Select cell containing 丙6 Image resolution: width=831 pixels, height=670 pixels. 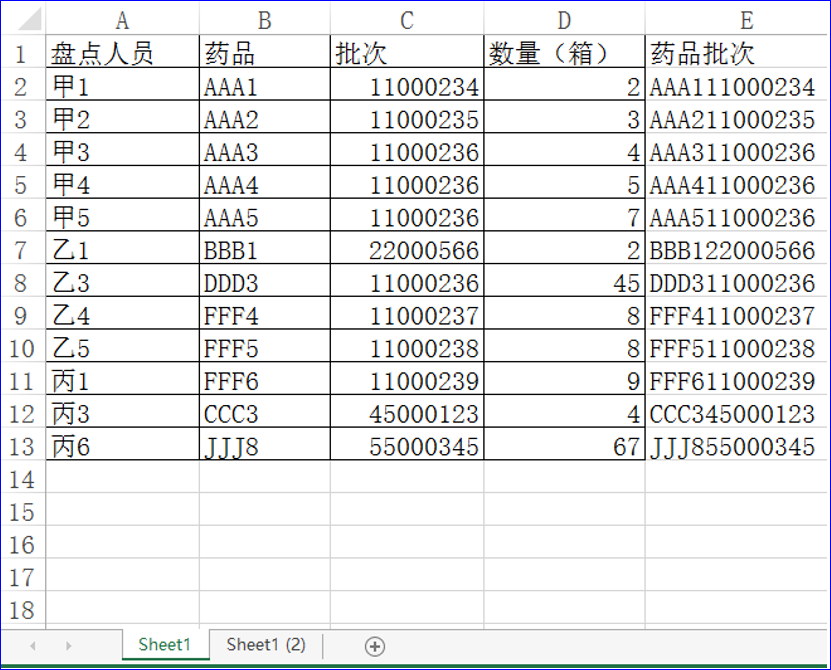(x=122, y=446)
